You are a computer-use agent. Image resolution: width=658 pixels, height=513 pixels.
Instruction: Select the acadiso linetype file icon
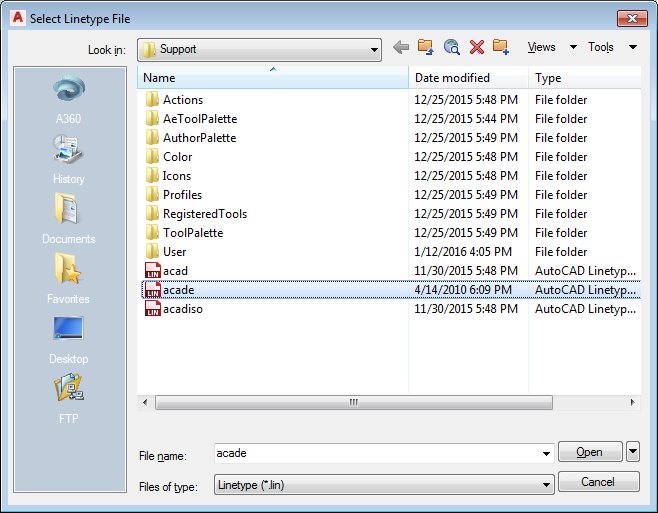point(153,309)
